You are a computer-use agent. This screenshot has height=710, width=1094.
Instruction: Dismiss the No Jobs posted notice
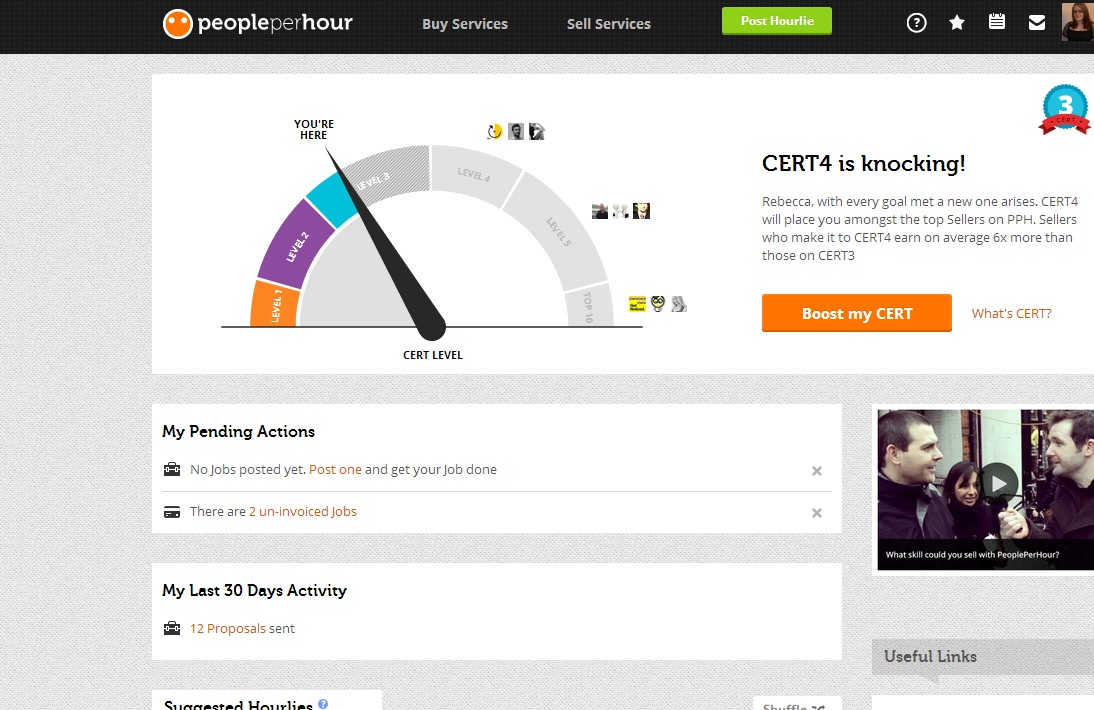(x=816, y=471)
